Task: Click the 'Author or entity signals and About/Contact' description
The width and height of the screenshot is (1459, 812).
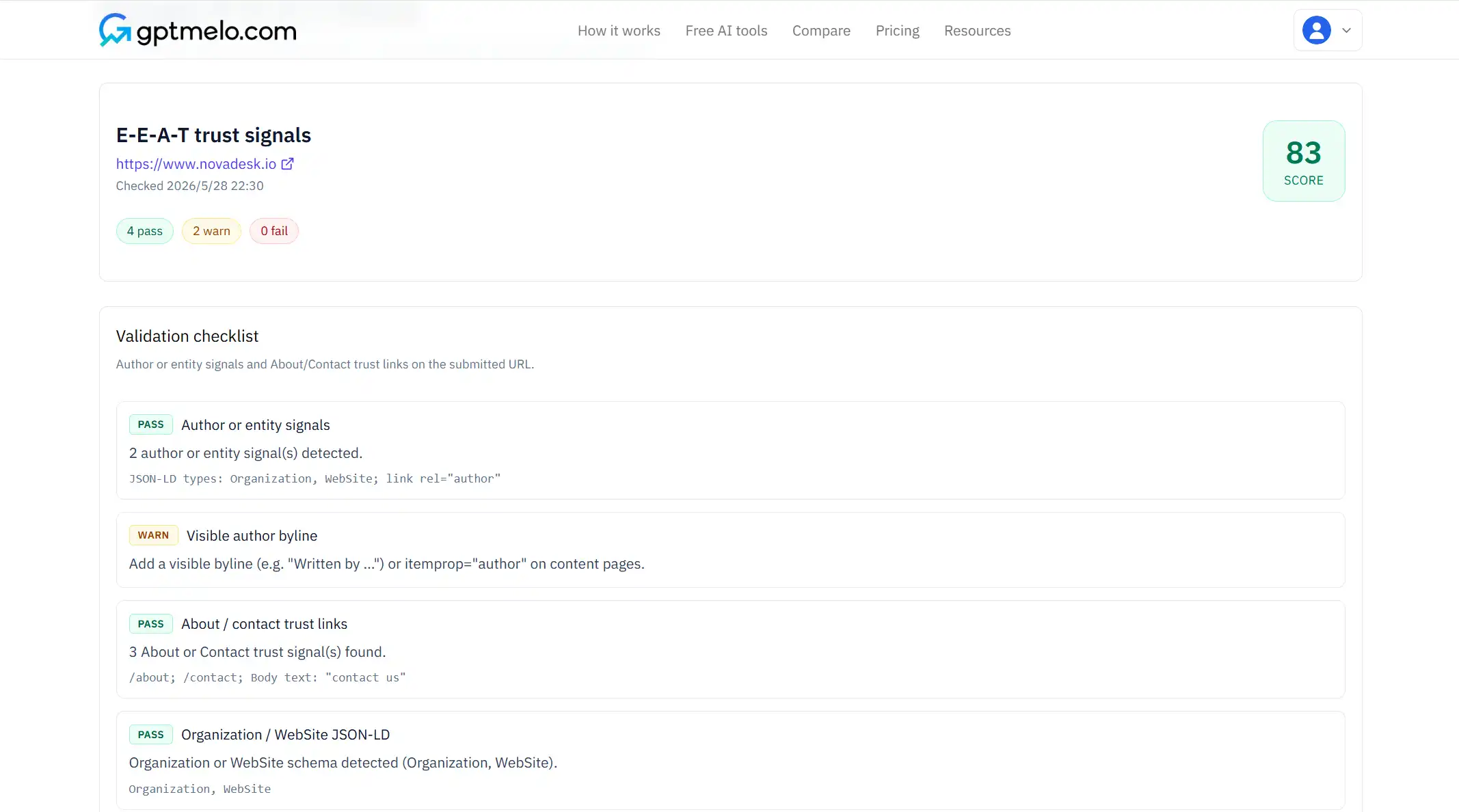Action: (325, 364)
